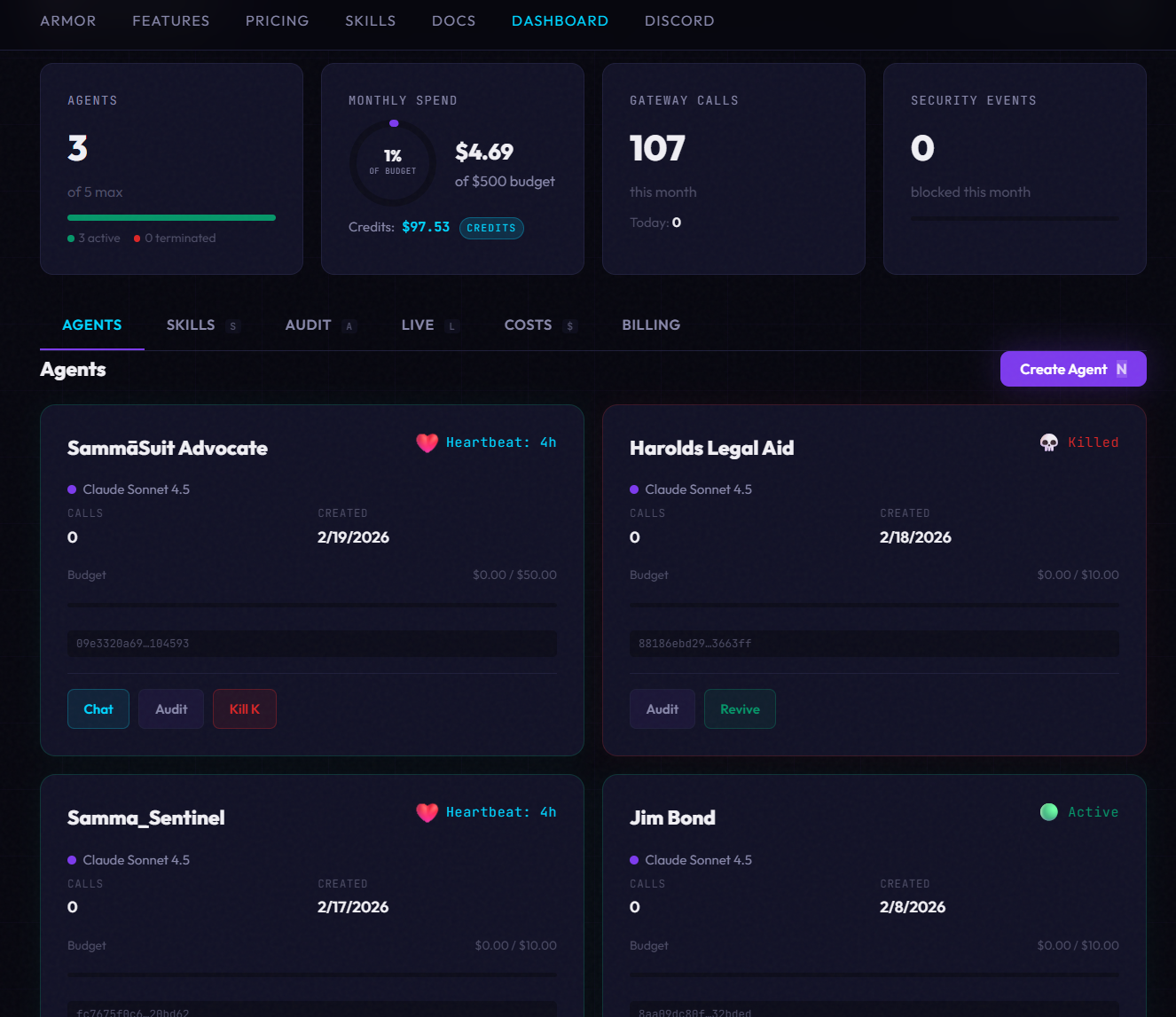Screen dimensions: 1176x1017
Task: Click the skull icon on Harolds Legal Aid
Action: coord(1049,442)
